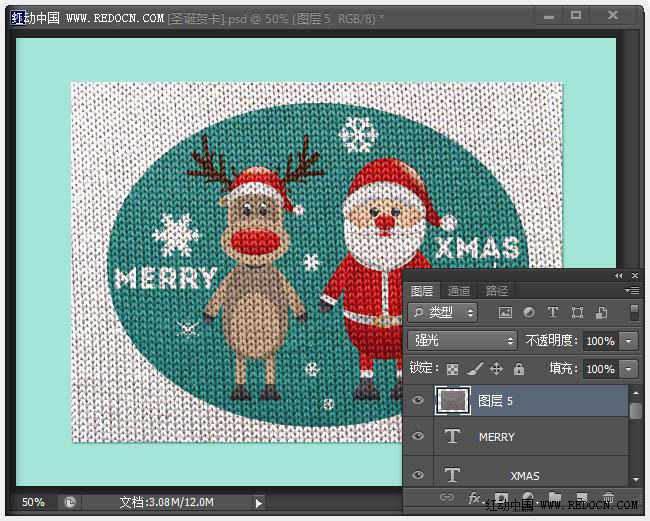The height and width of the screenshot is (521, 650).
Task: Open the 填充 fill slider dropdown
Action: [x=628, y=369]
